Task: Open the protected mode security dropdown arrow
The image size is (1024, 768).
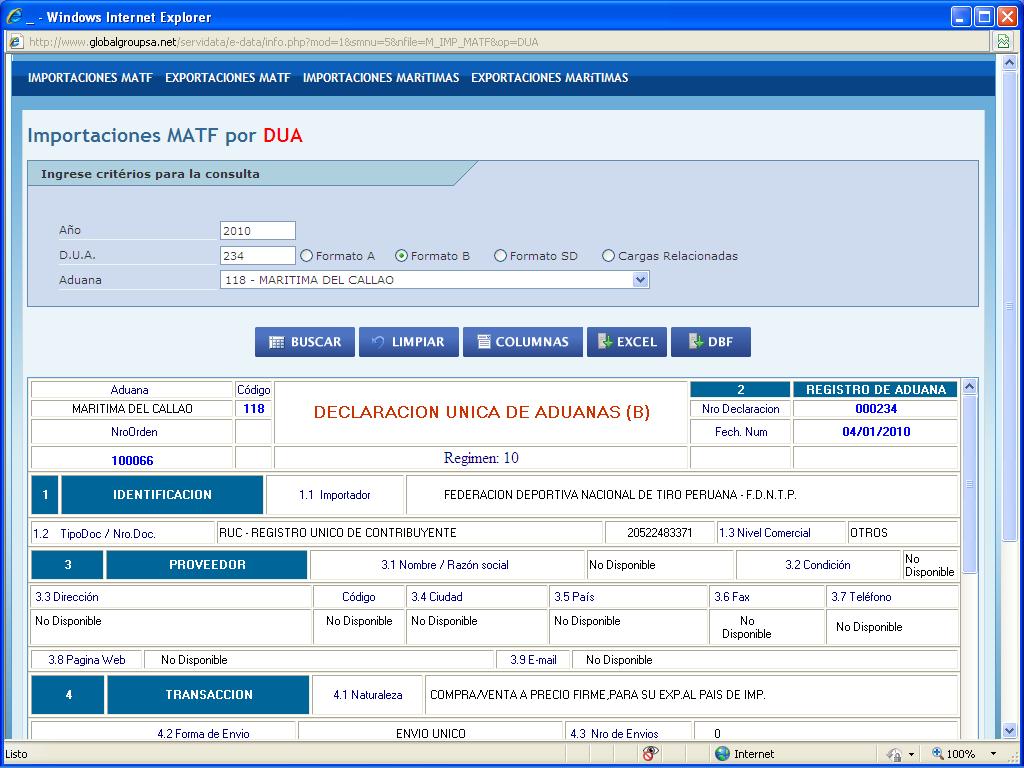Action: pyautogui.click(x=910, y=754)
